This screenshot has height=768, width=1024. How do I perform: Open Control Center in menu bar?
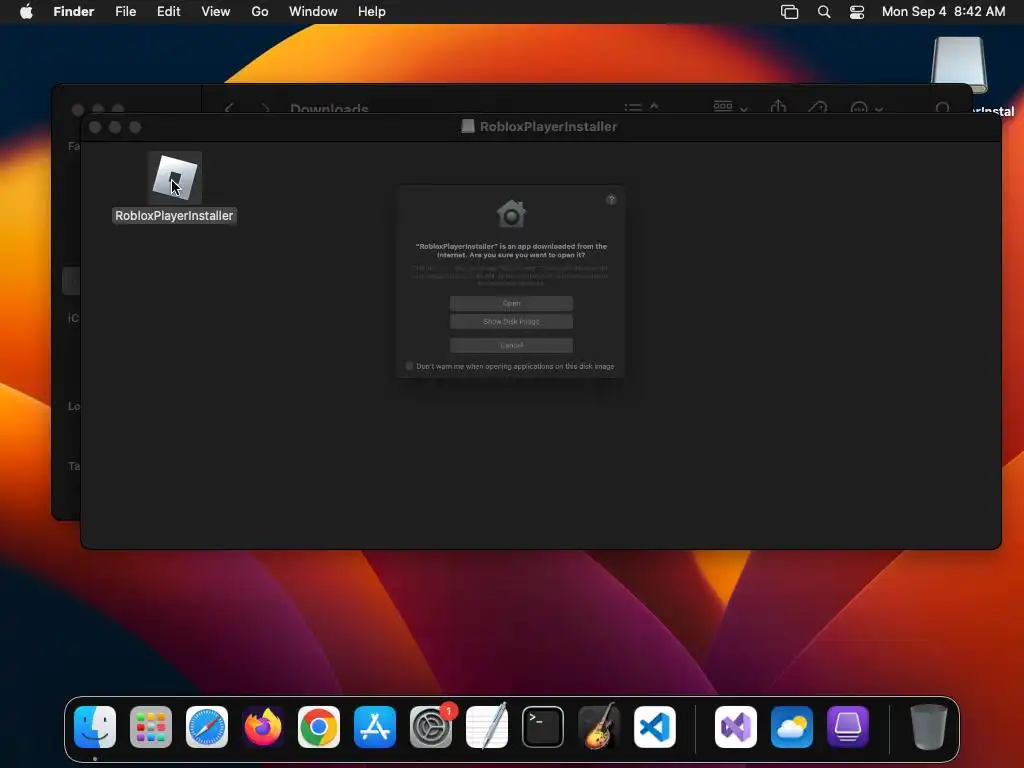point(857,12)
